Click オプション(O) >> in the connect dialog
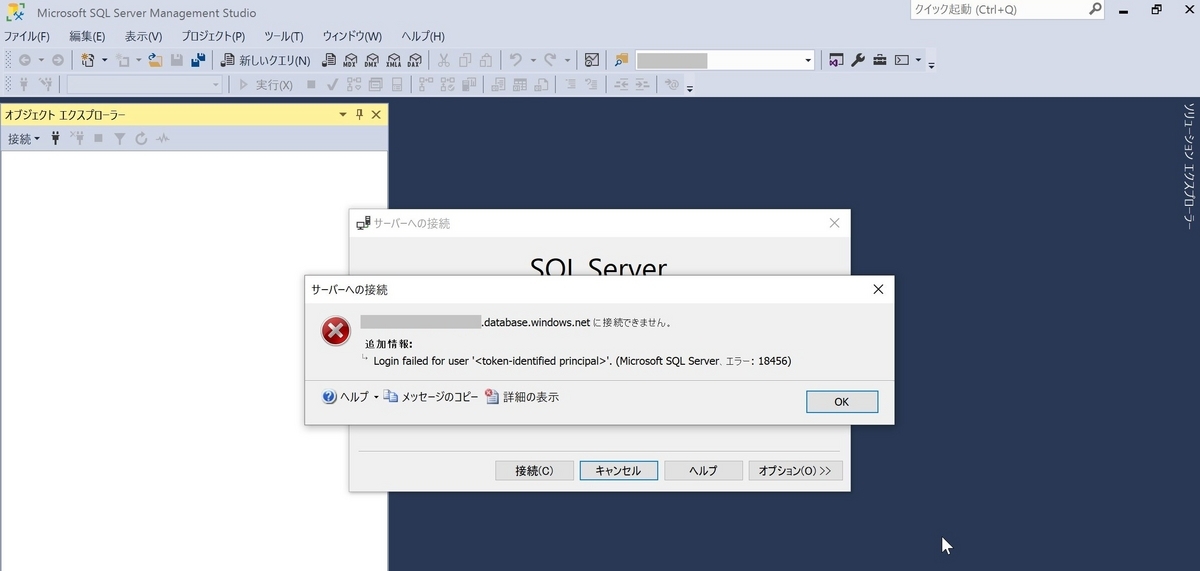Screen dimensions: 1200x571 796,470
